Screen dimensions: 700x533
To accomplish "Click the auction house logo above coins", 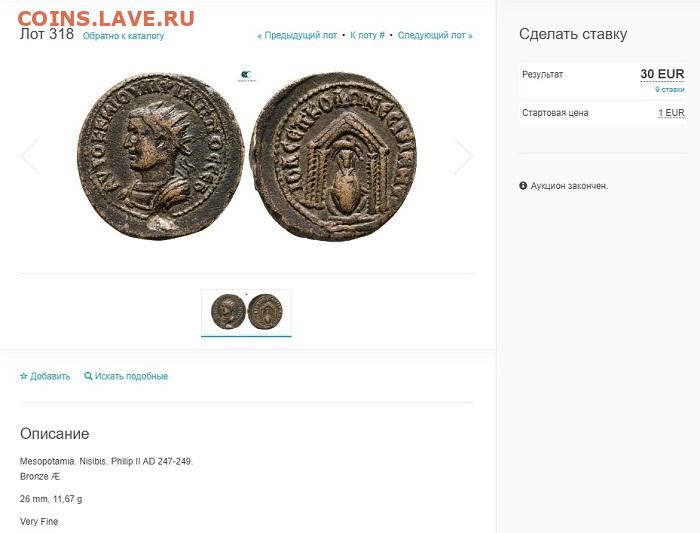I will point(246,76).
